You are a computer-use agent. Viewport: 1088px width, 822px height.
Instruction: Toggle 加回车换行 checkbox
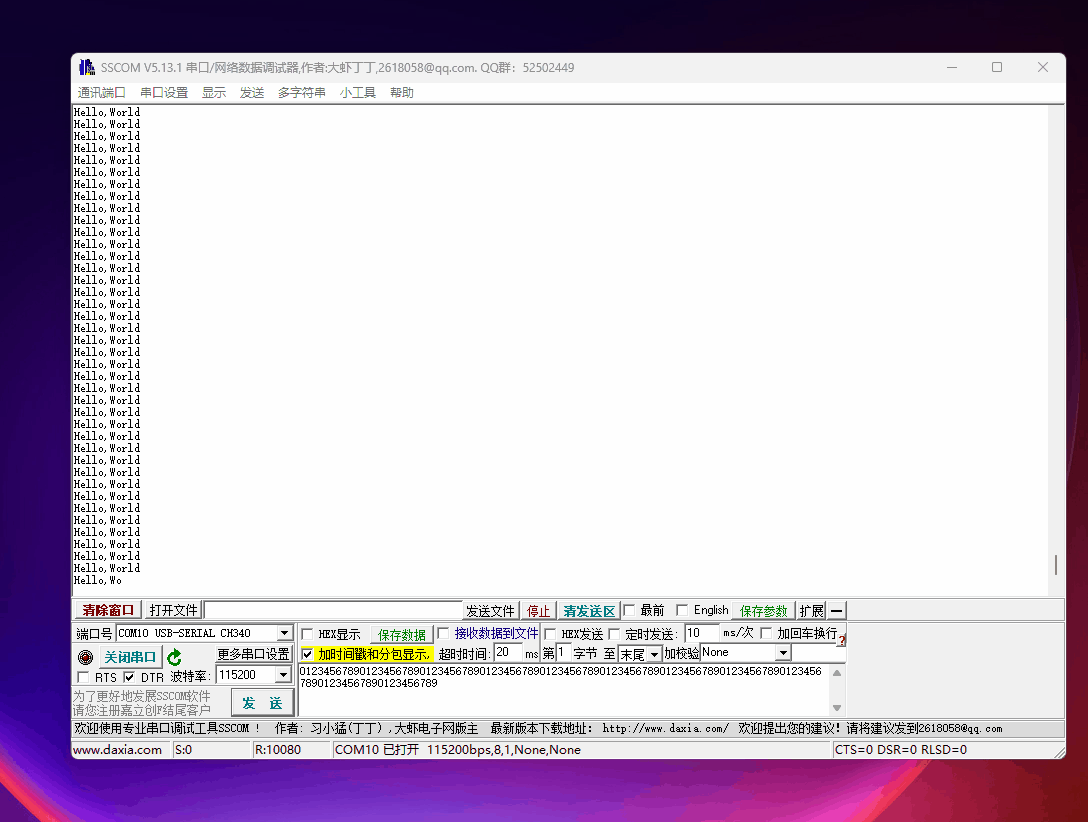766,633
